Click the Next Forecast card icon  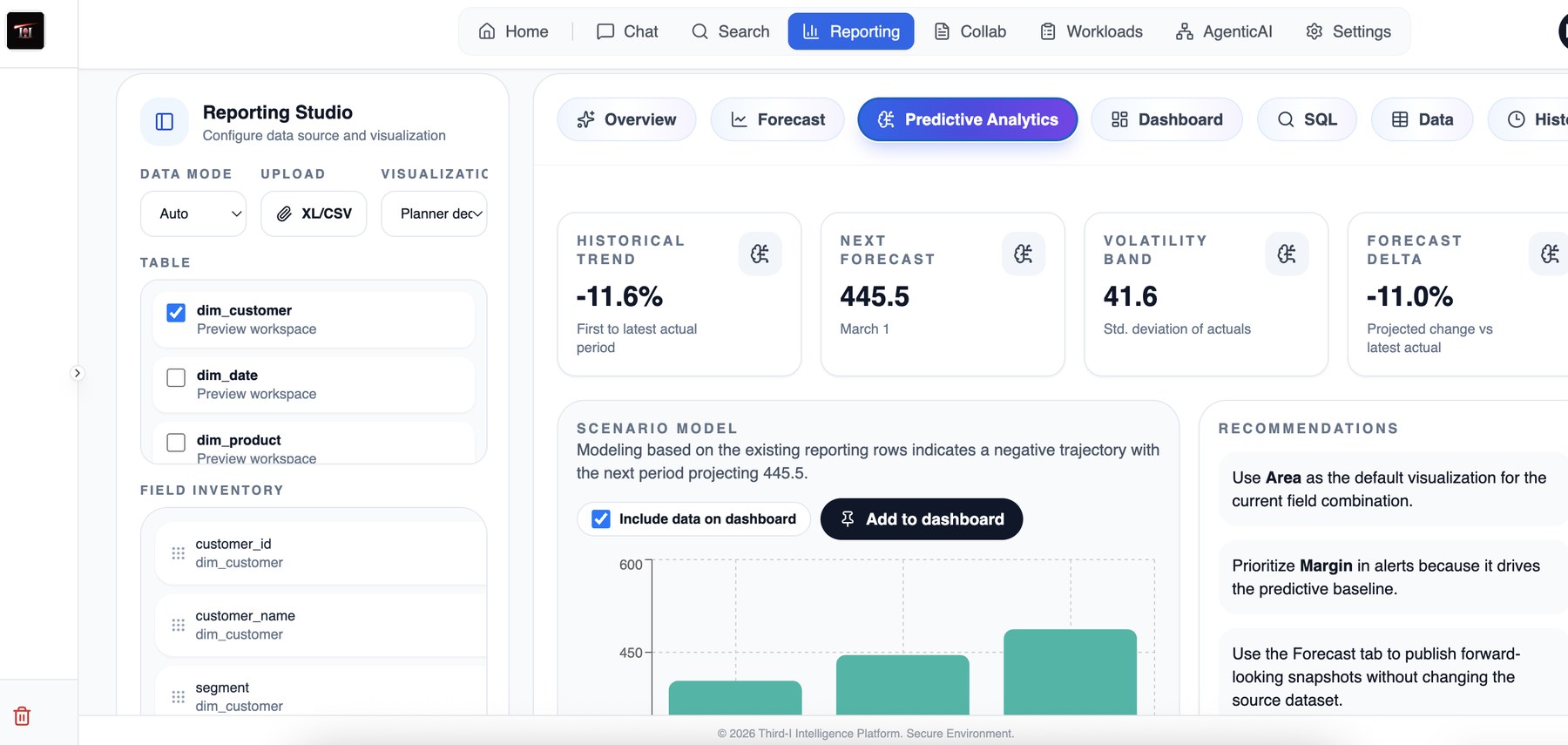pos(1024,254)
